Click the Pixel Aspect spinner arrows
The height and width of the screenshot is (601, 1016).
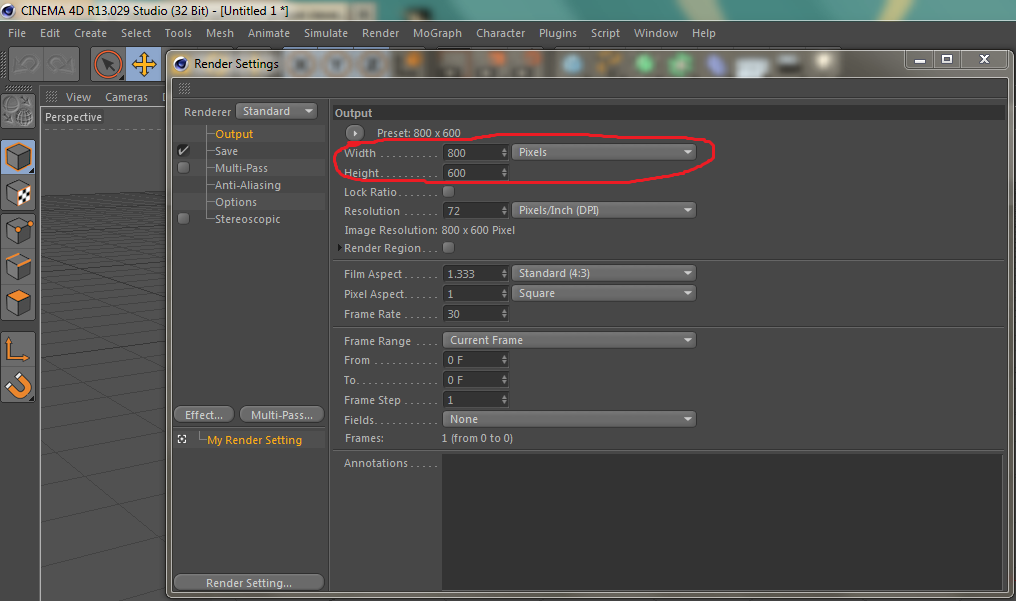coord(504,294)
